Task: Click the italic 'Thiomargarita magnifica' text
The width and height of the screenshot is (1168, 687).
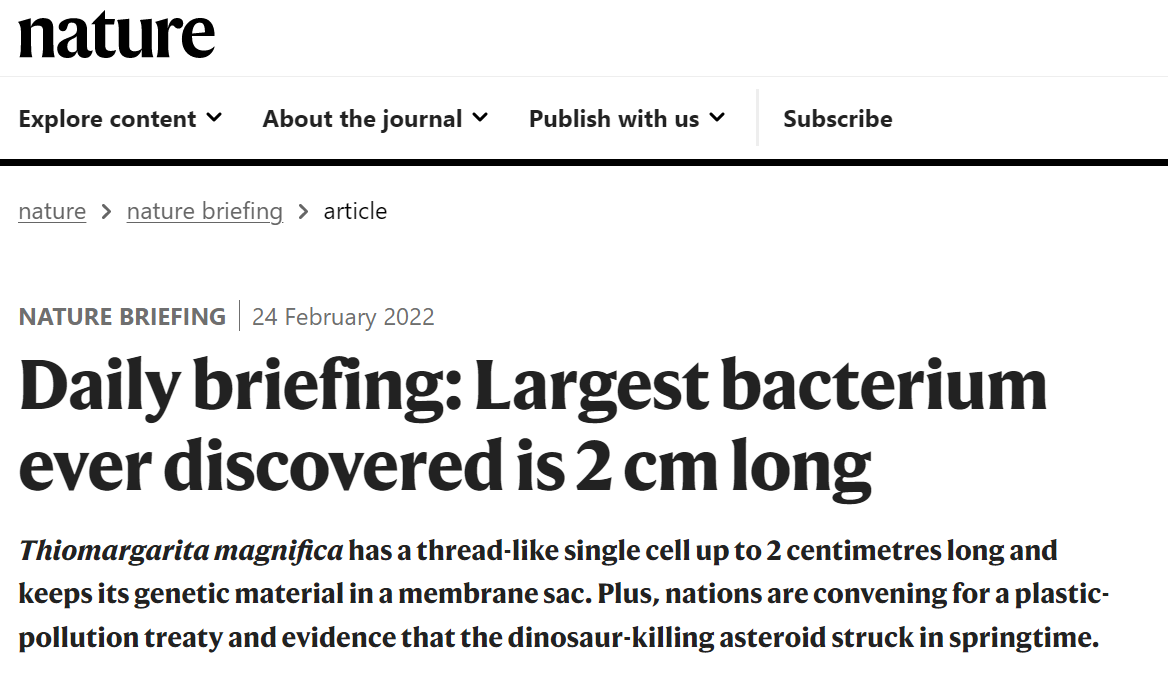Action: [x=181, y=550]
